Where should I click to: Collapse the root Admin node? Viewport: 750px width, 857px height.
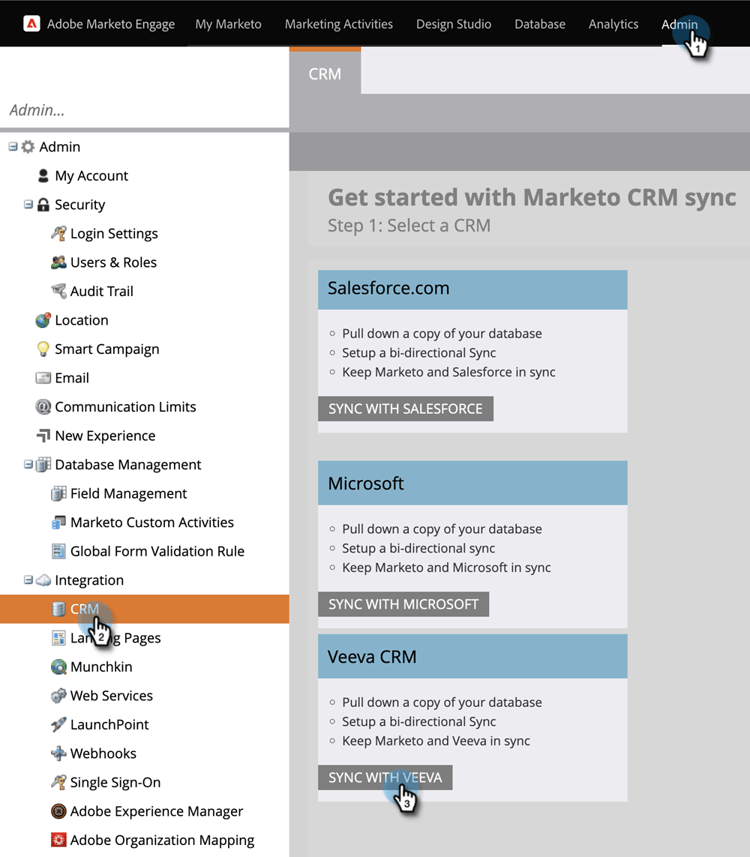pos(13,147)
